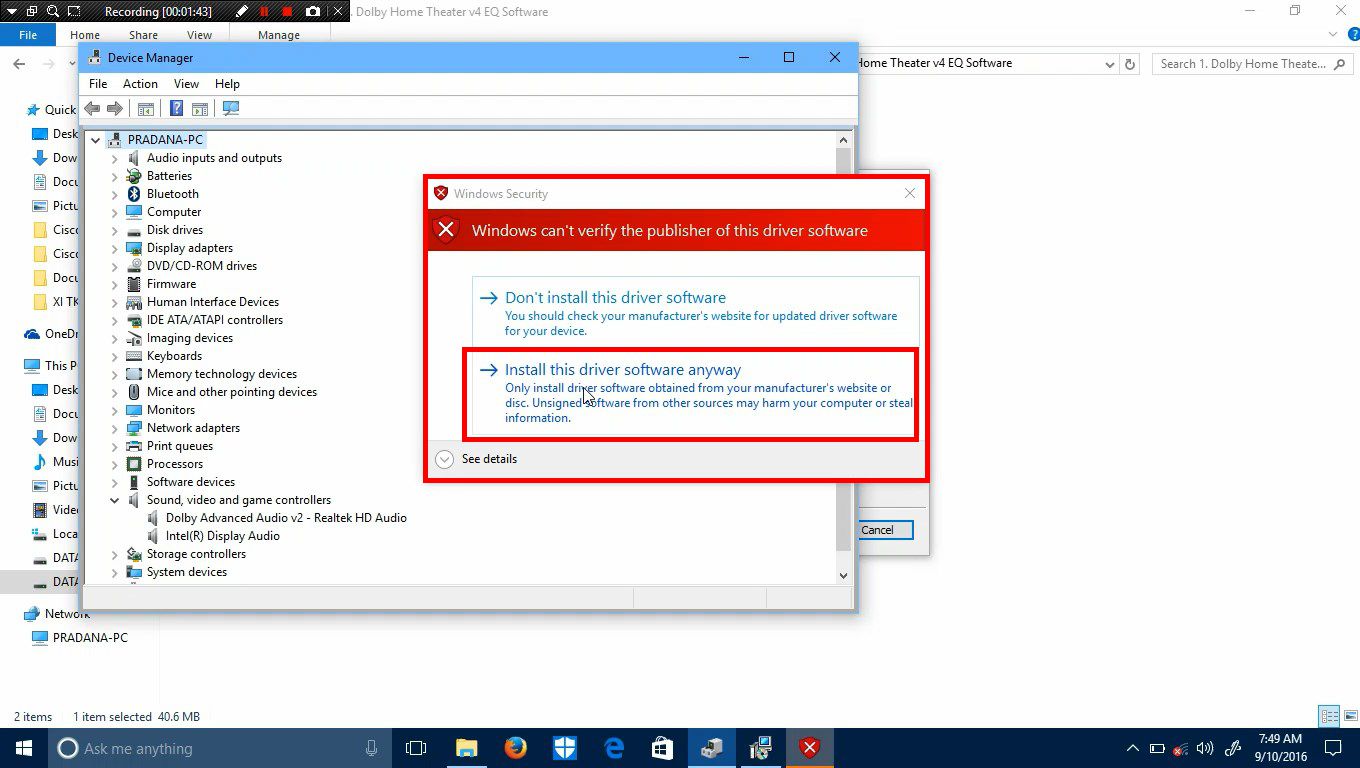Show hidden tray icons chevron
This screenshot has width=1360, height=768.
[1133, 748]
